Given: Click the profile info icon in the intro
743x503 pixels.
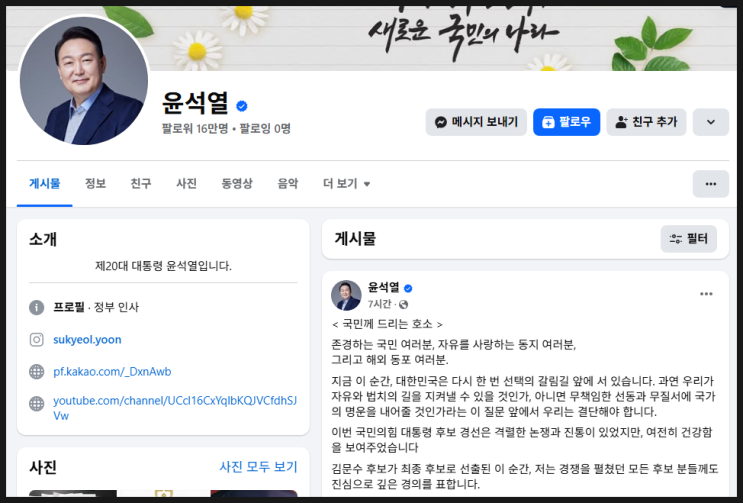Looking at the screenshot, I should [x=36, y=307].
